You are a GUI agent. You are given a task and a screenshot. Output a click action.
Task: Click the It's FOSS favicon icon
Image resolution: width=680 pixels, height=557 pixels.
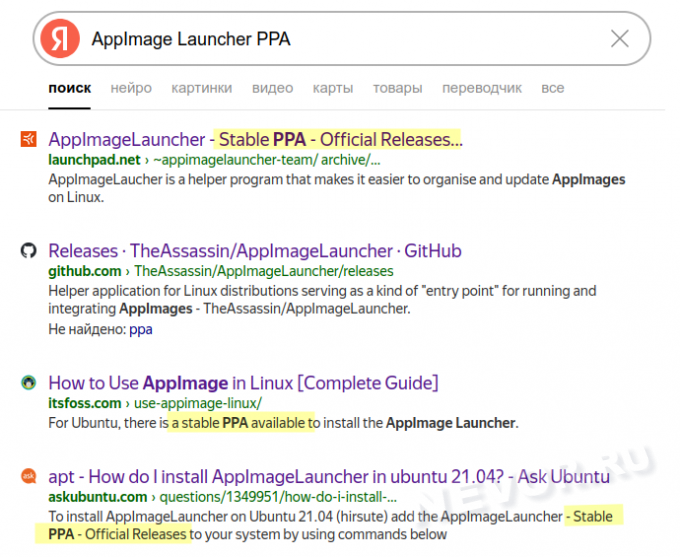[29, 383]
